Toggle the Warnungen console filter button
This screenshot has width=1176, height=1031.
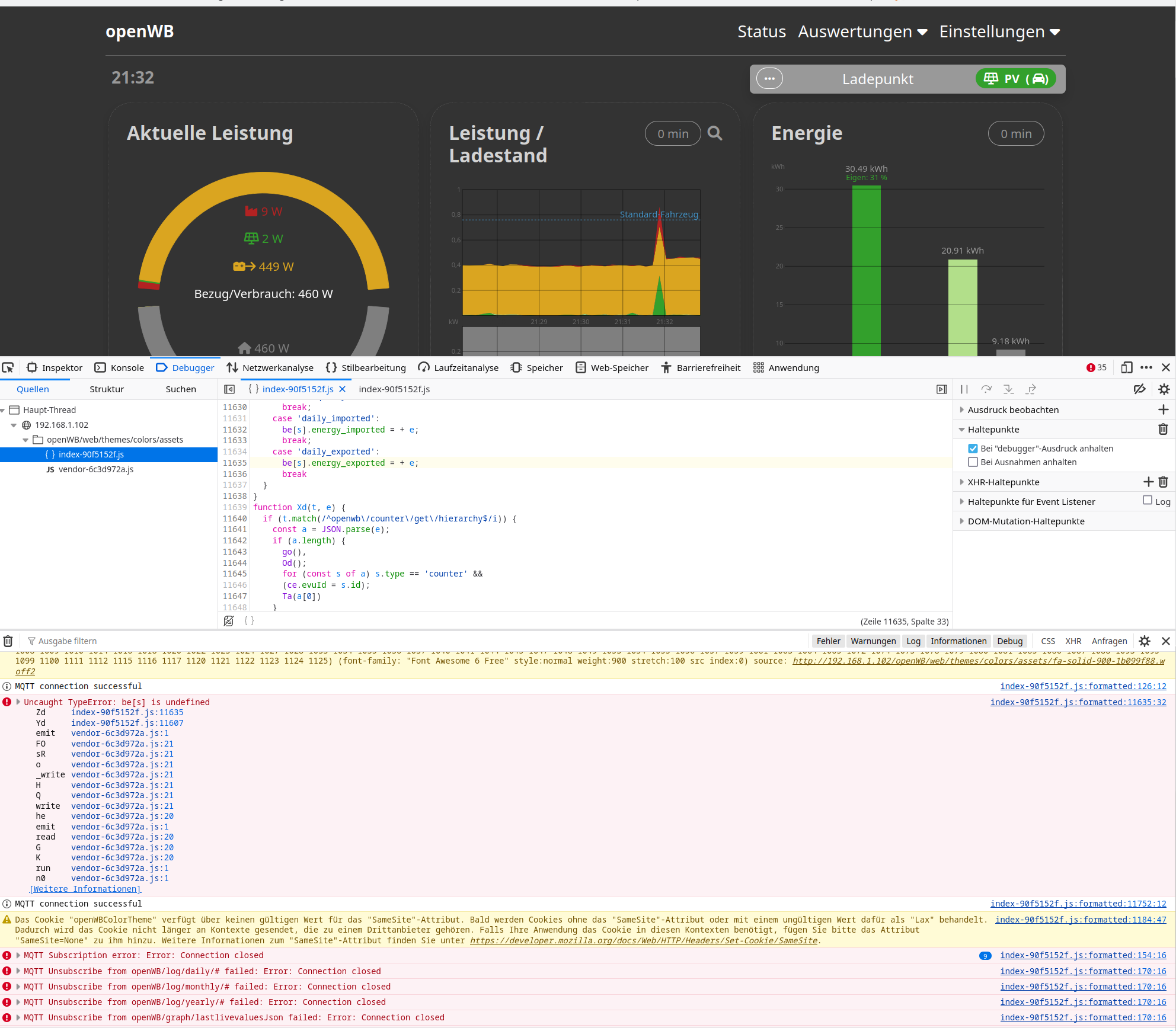[x=873, y=641]
